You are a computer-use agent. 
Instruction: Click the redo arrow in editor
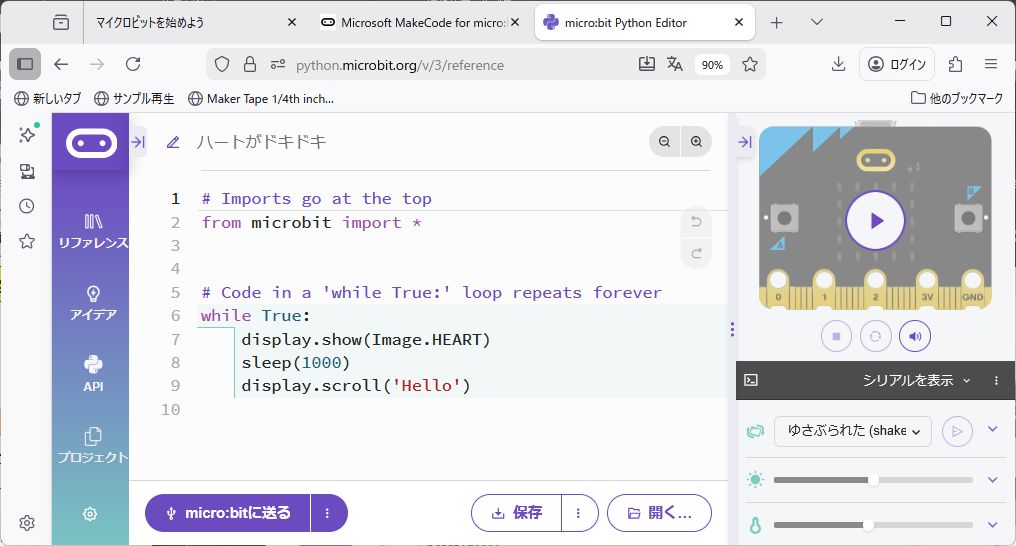[x=696, y=253]
